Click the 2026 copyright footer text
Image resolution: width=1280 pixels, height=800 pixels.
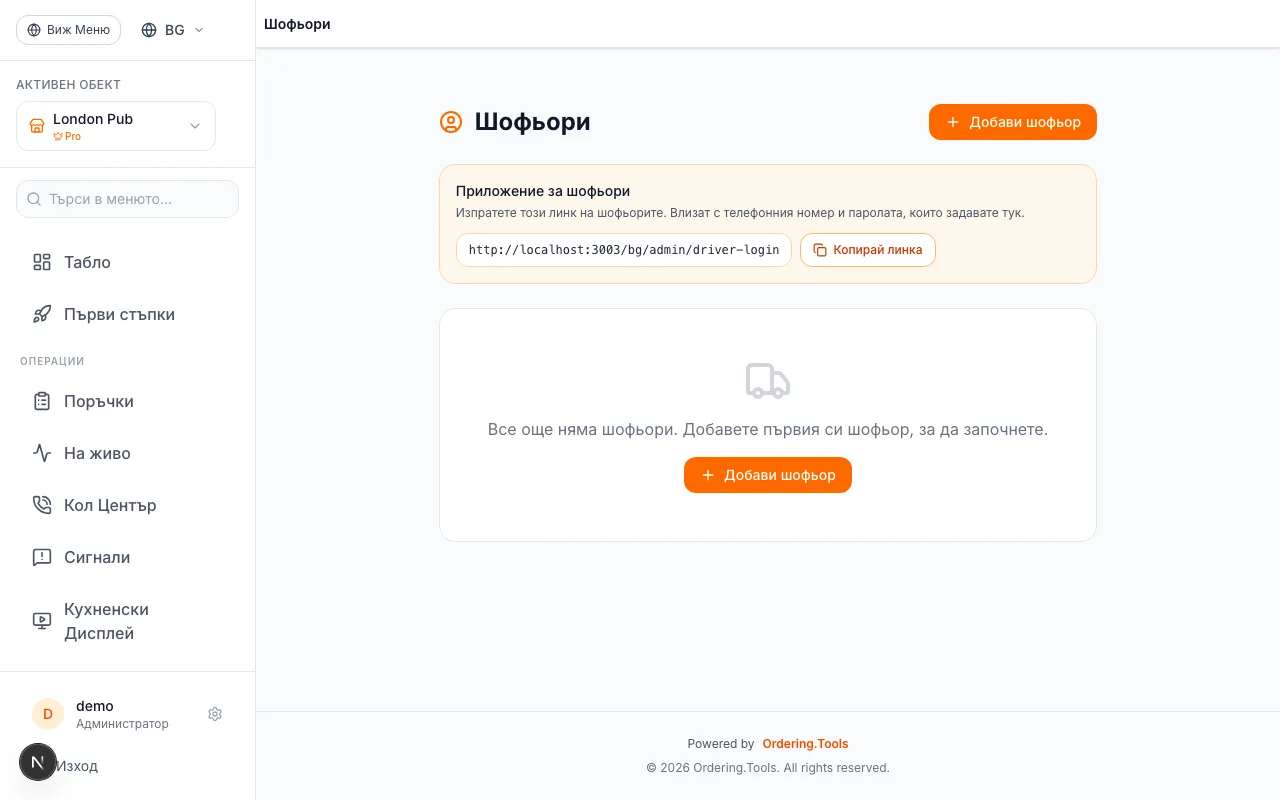tap(768, 768)
